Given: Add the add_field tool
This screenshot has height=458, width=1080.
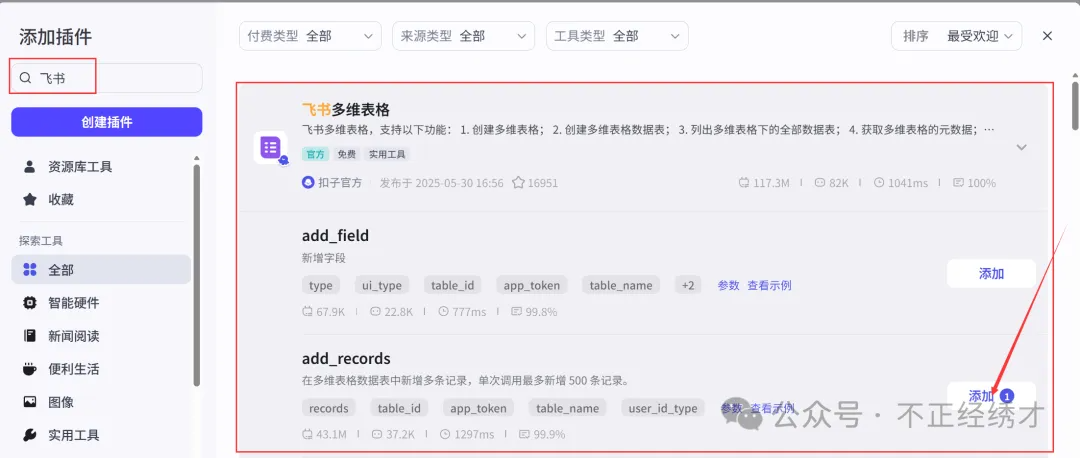Looking at the screenshot, I should tap(991, 273).
